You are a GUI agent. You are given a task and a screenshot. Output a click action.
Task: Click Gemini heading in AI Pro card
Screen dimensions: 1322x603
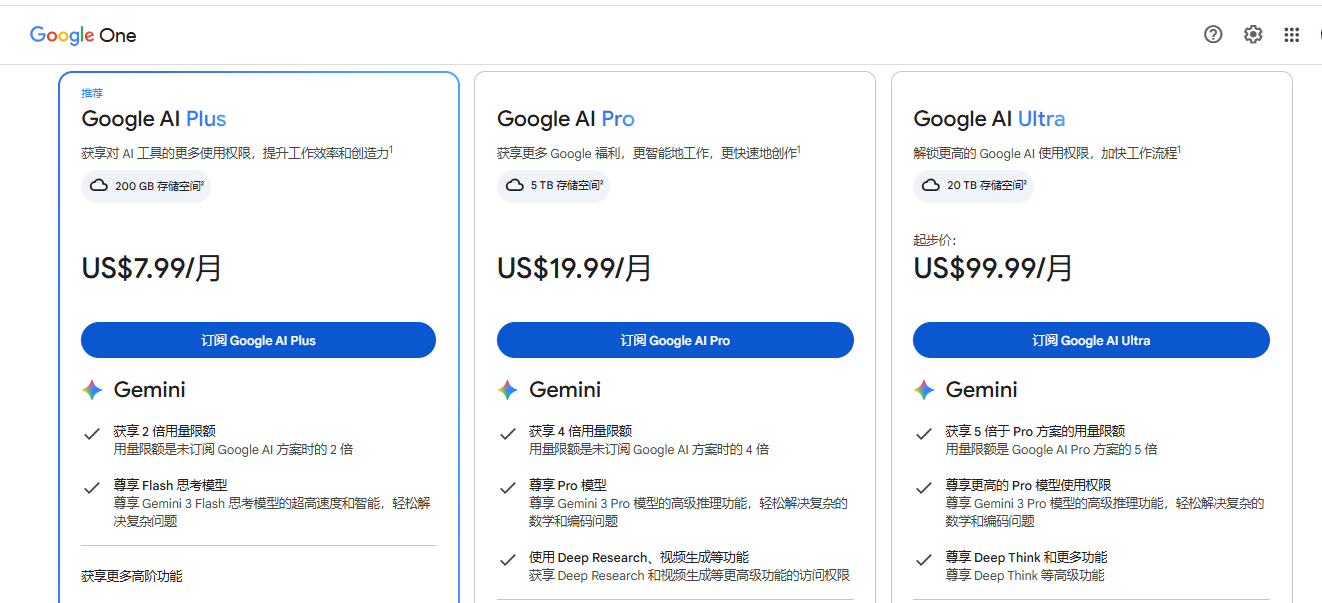pos(565,390)
